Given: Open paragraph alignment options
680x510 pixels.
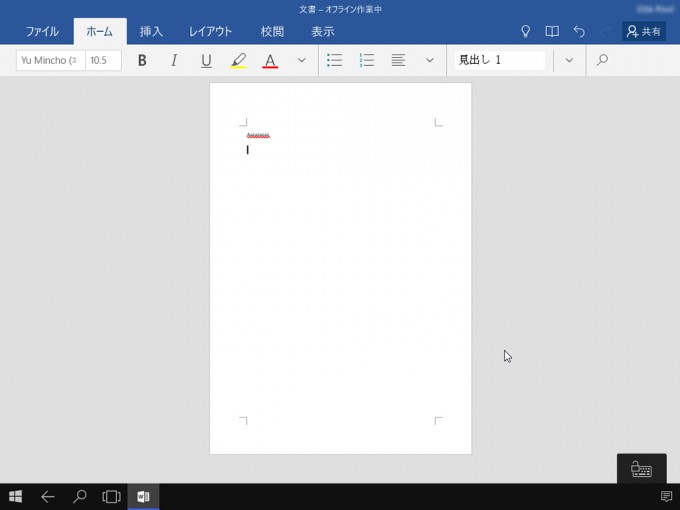Looking at the screenshot, I should pos(398,60).
